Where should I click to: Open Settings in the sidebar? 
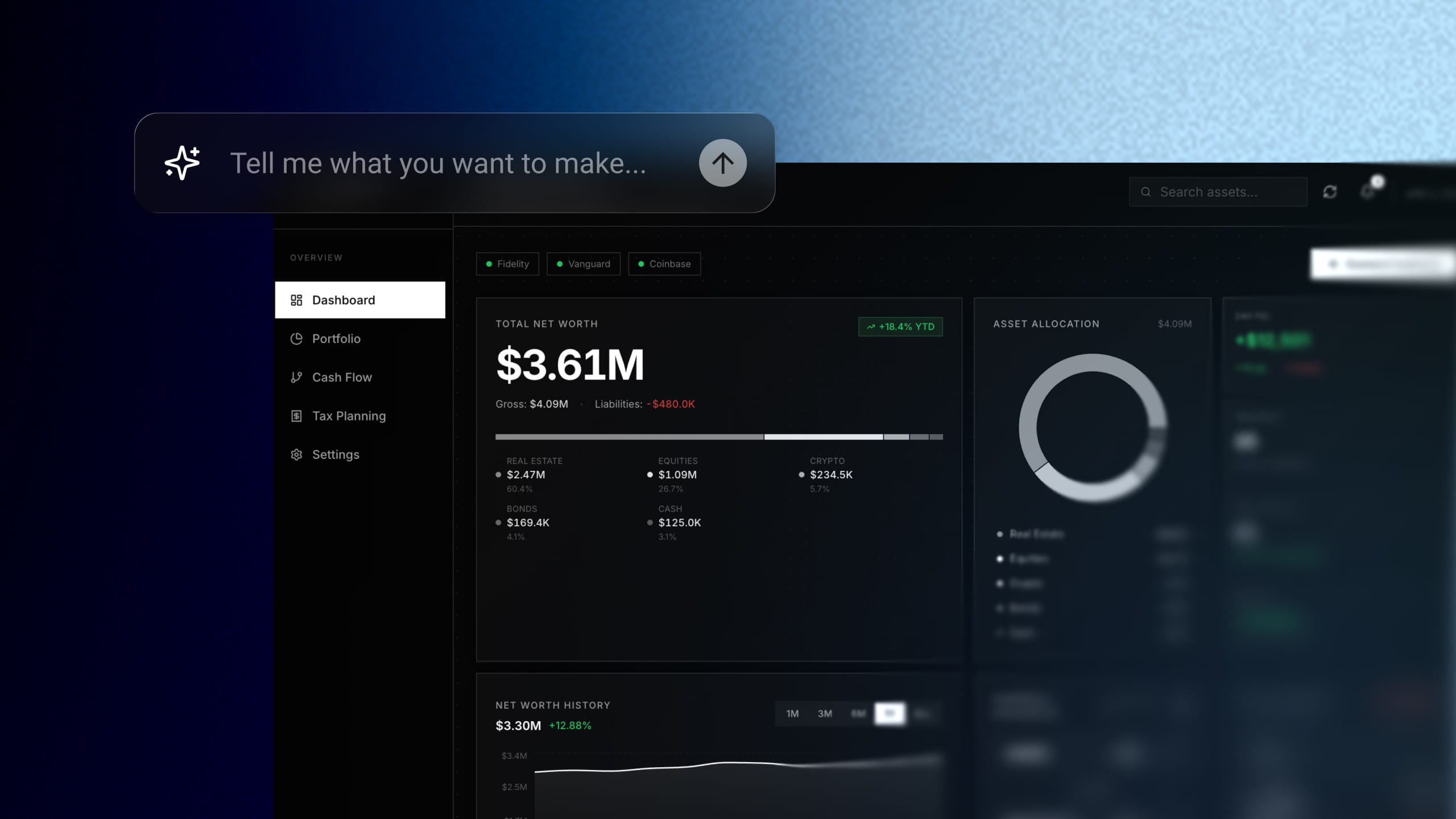pyautogui.click(x=360, y=454)
